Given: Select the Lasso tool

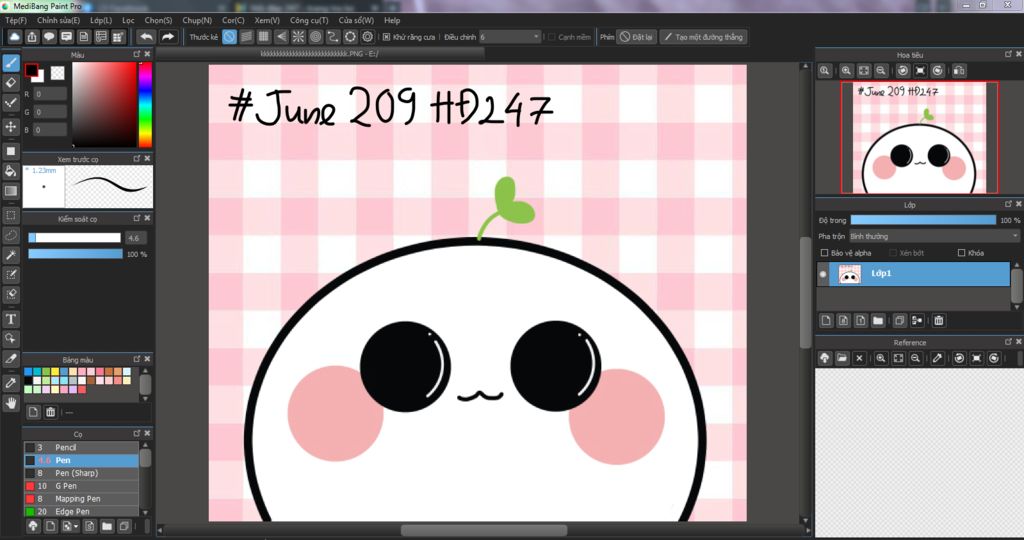Looking at the screenshot, I should click(11, 235).
